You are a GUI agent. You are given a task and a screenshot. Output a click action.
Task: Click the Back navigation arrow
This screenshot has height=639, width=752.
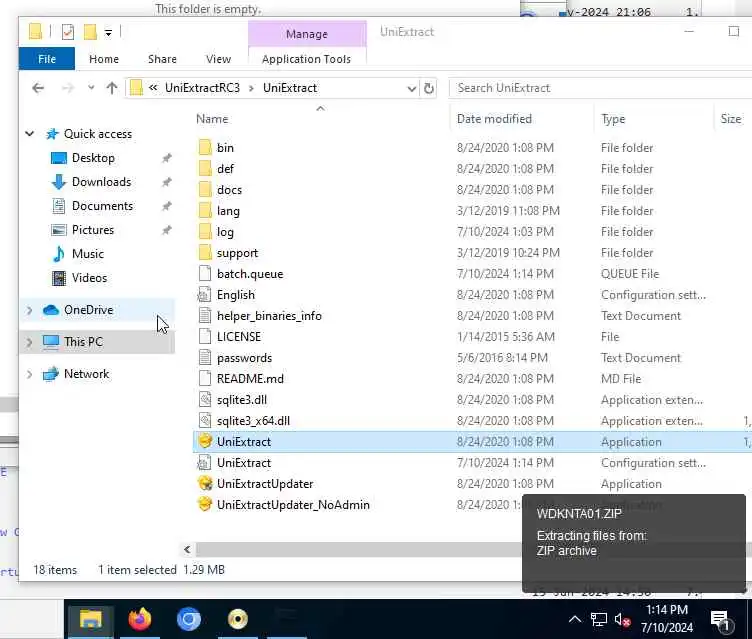[38, 88]
